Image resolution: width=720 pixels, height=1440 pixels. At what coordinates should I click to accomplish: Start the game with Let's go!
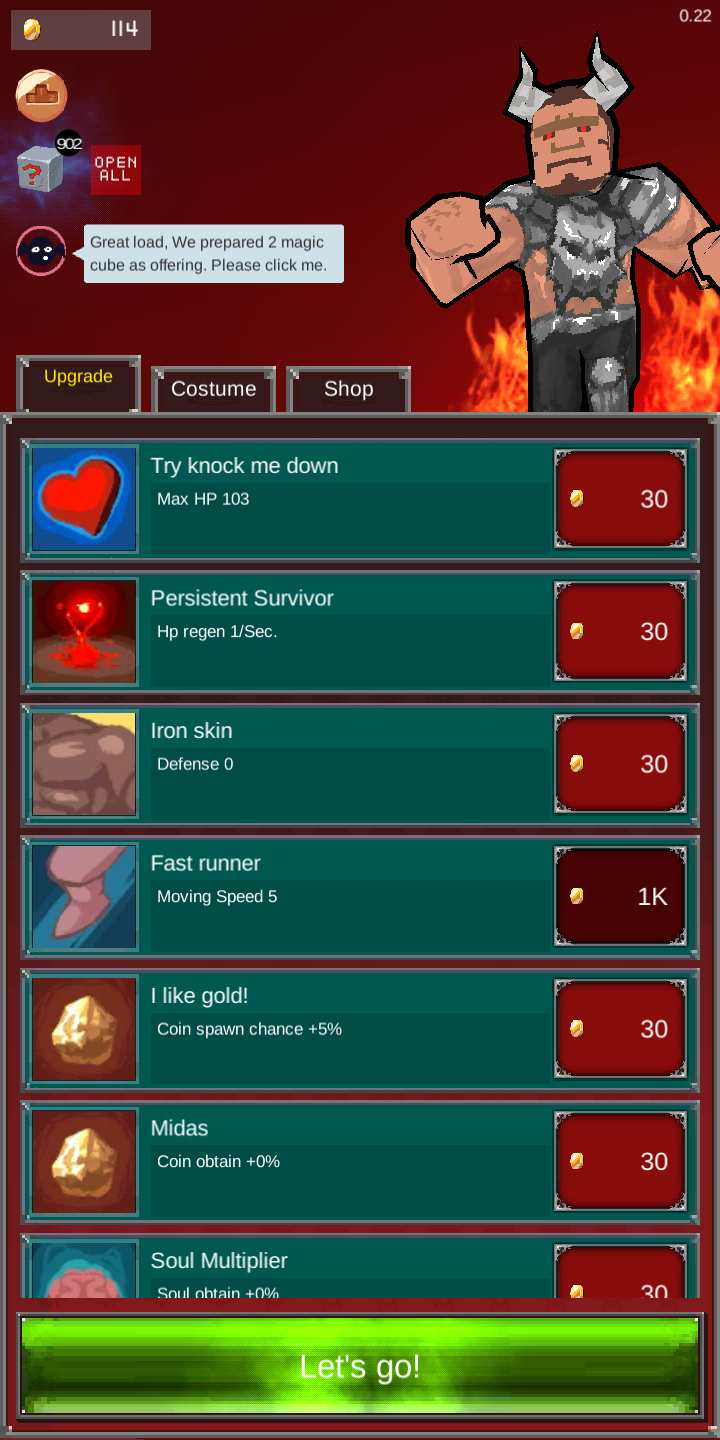[x=360, y=1366]
